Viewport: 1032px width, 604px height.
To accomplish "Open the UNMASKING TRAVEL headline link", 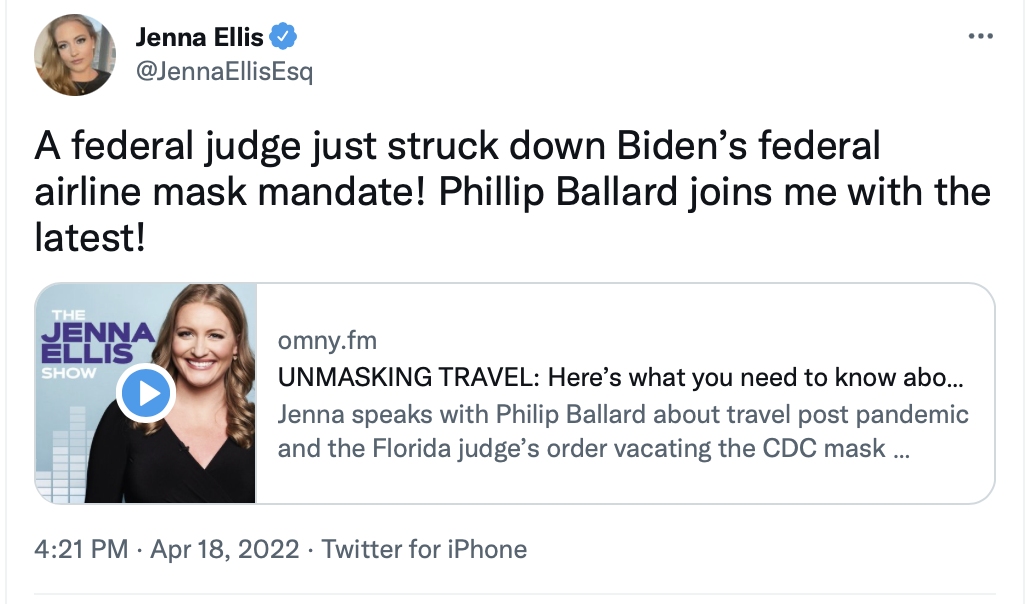I will [x=621, y=378].
